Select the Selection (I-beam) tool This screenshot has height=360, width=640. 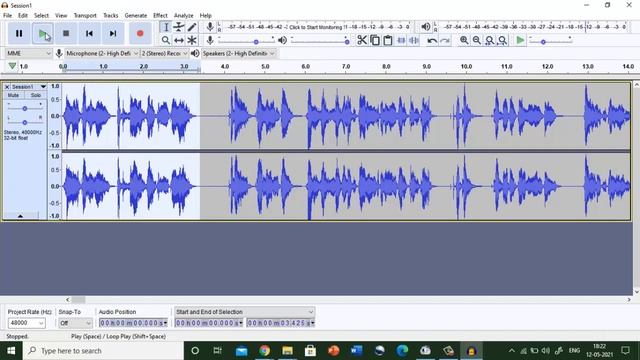tap(166, 27)
